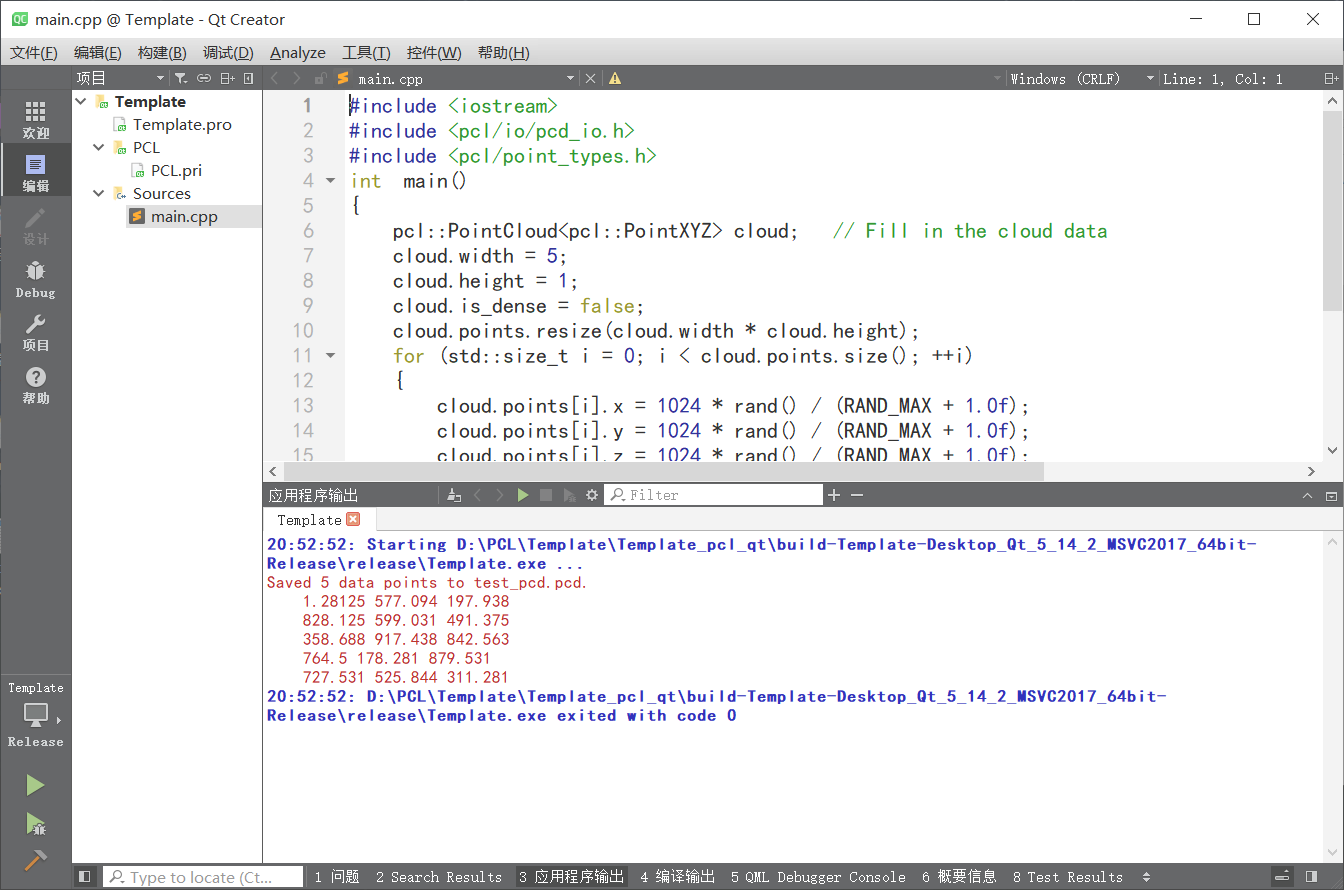The height and width of the screenshot is (890, 1344).
Task: Open the Analyze menu
Action: coord(298,52)
